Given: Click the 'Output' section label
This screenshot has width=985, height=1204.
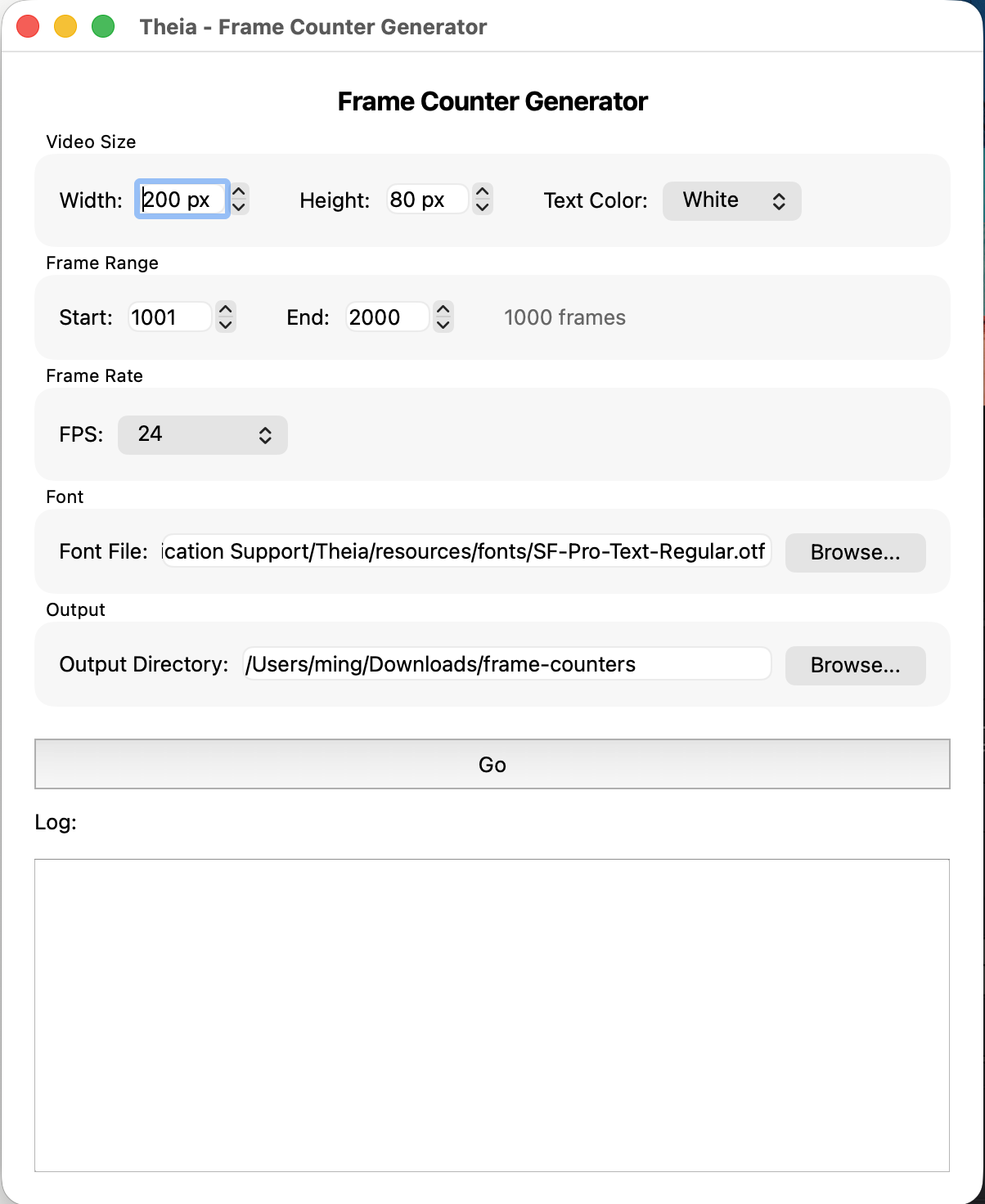Looking at the screenshot, I should [x=75, y=609].
